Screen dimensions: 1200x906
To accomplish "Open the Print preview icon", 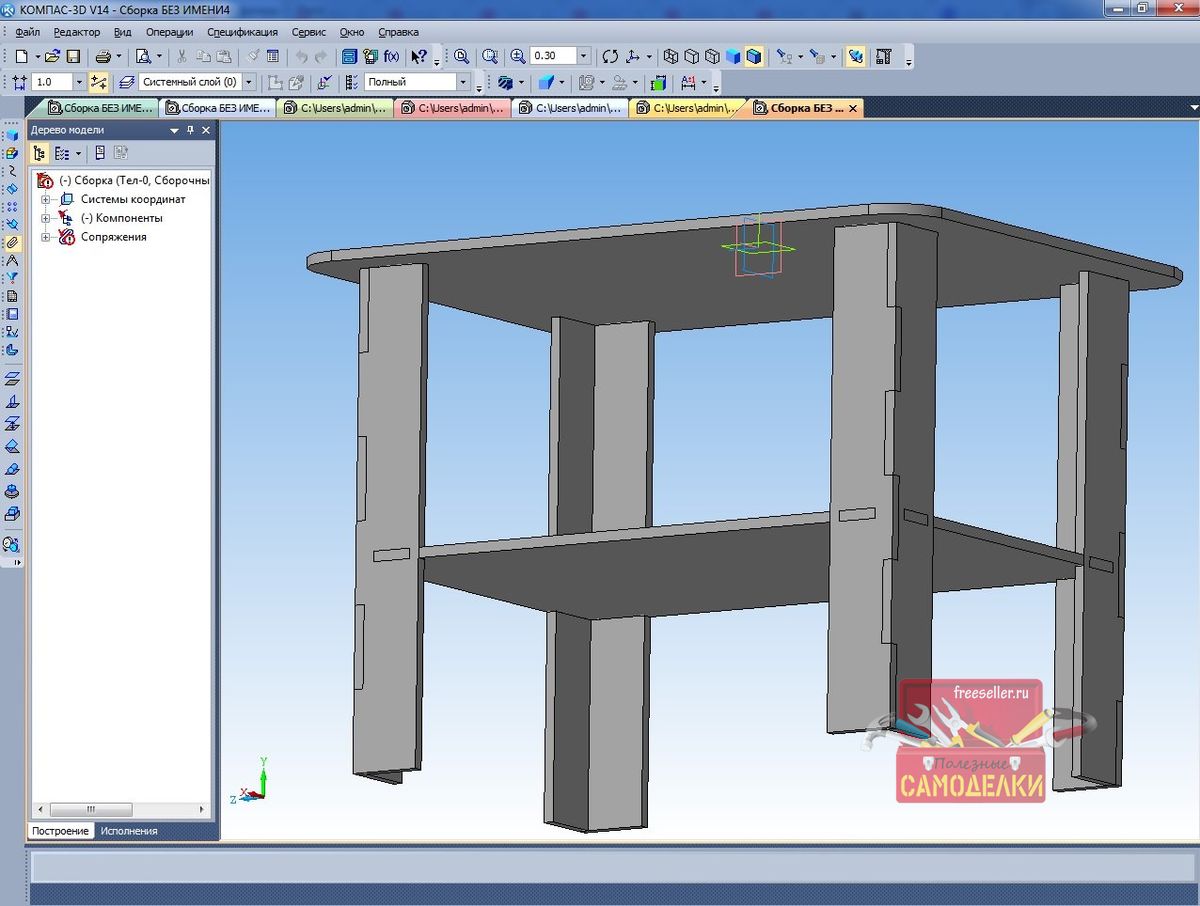I will pyautogui.click(x=143, y=57).
